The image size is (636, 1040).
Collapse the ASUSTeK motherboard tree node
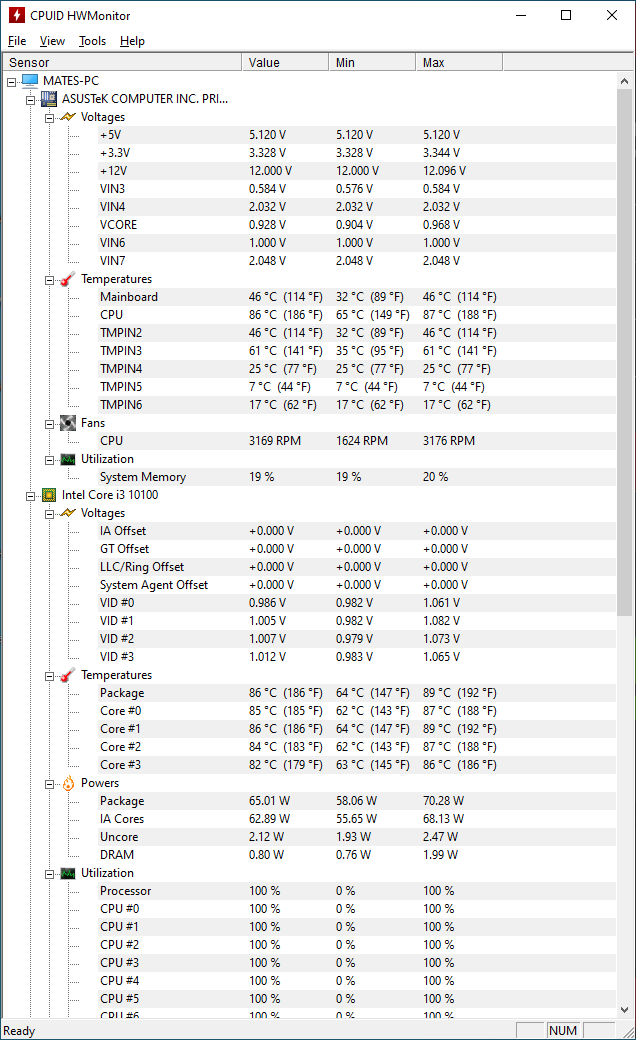(x=30, y=99)
